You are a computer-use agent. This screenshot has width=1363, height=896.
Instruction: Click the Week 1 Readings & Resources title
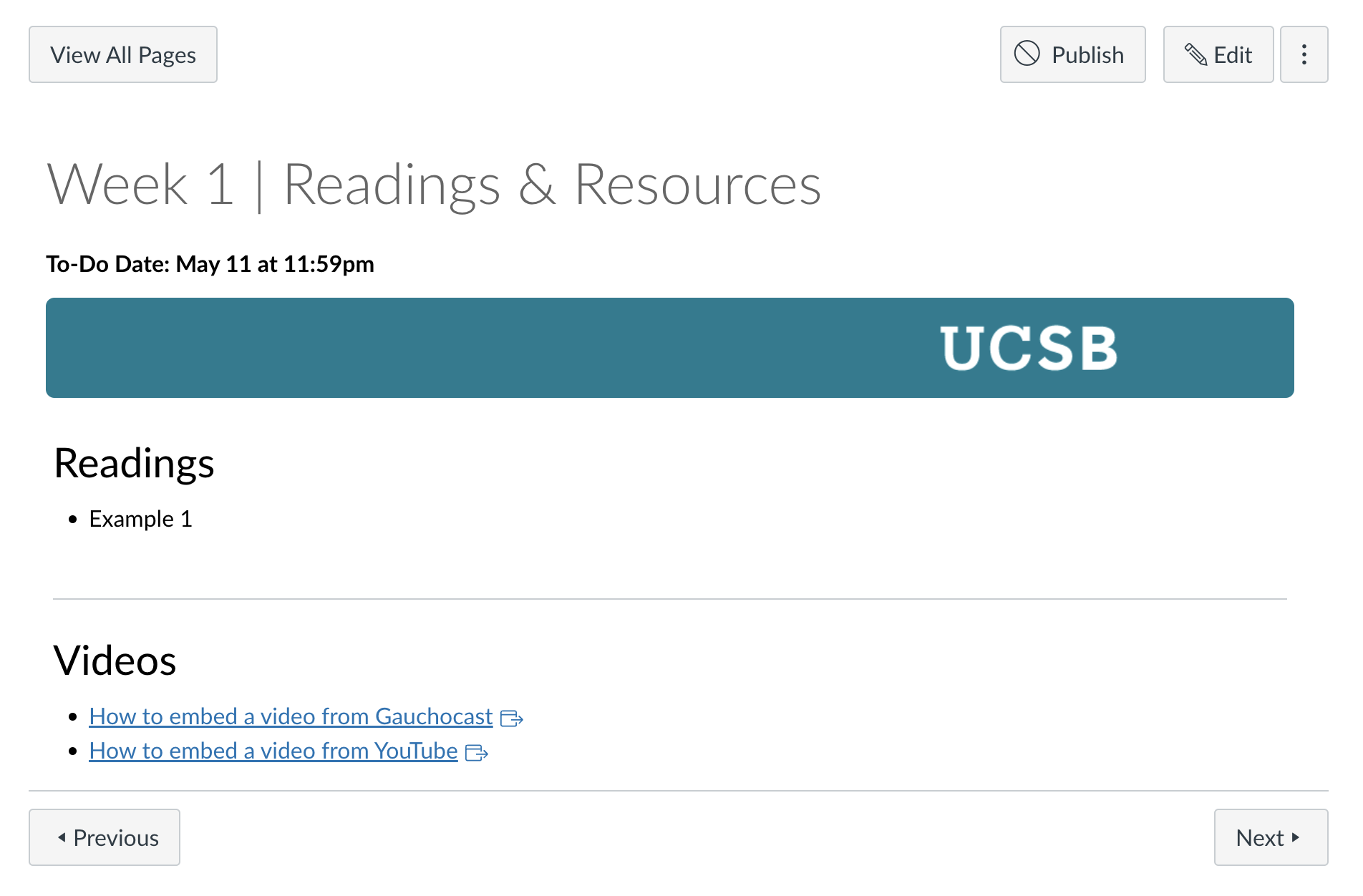point(434,185)
